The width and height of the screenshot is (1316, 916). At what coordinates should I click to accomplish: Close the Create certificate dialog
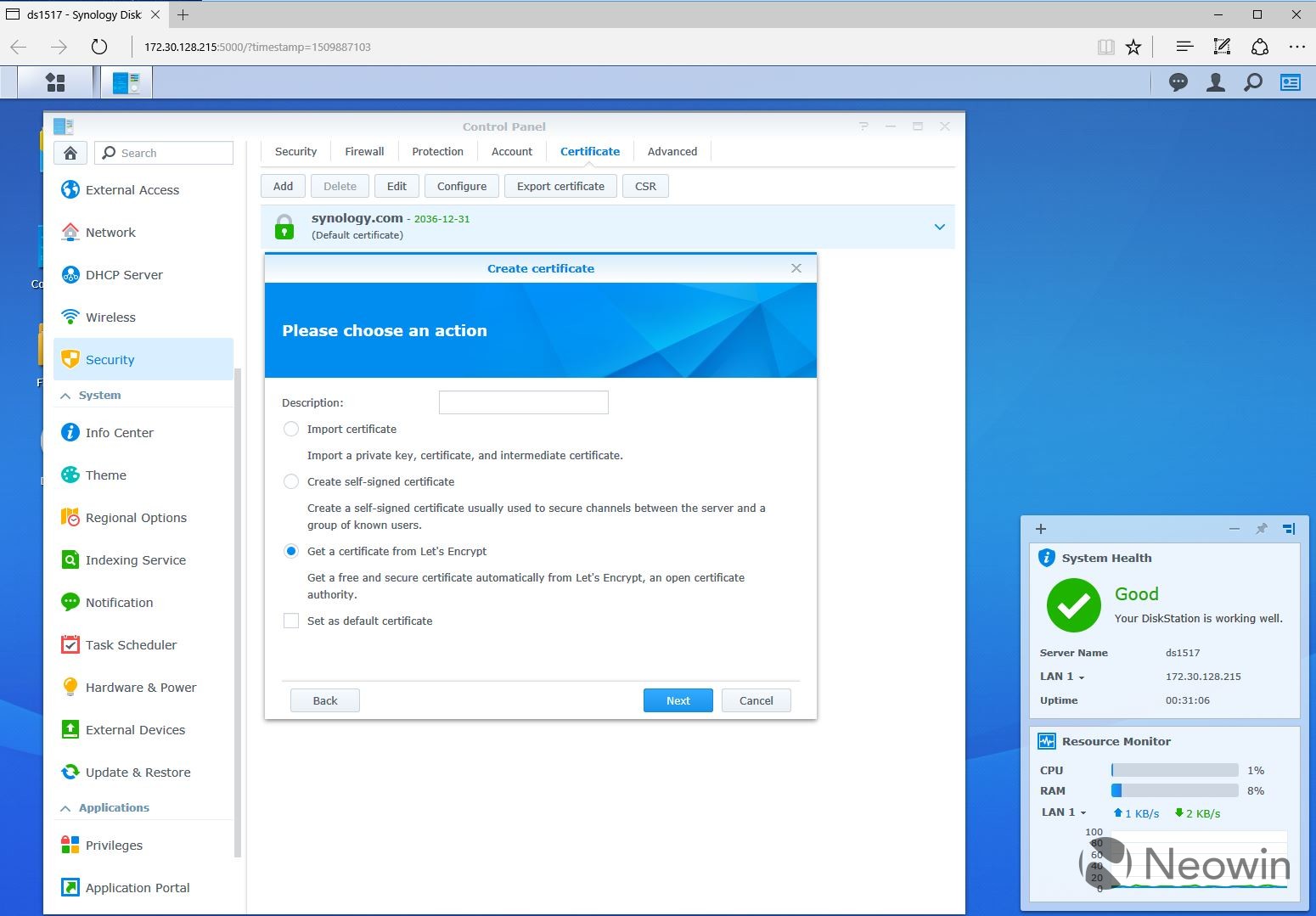[x=796, y=268]
